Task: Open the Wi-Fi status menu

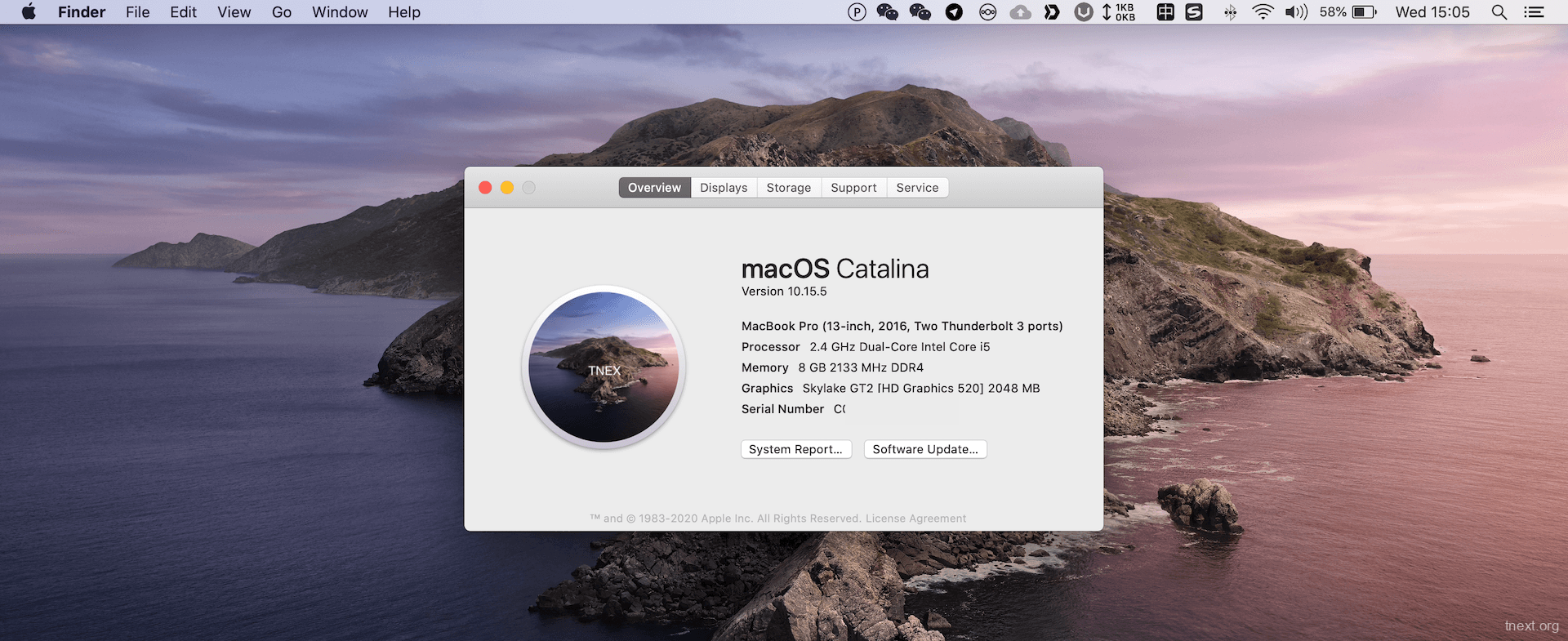Action: pos(1263,12)
